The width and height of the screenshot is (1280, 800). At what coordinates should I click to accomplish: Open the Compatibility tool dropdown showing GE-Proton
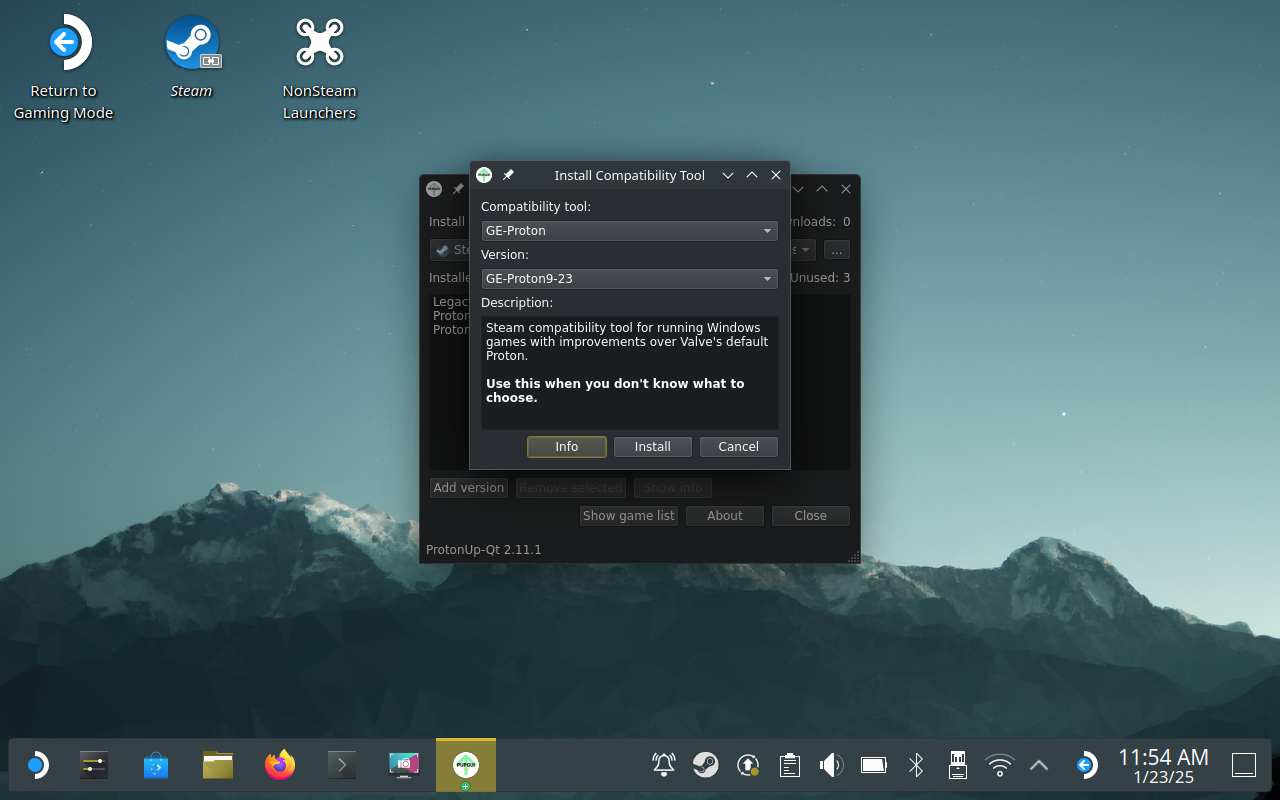click(629, 231)
